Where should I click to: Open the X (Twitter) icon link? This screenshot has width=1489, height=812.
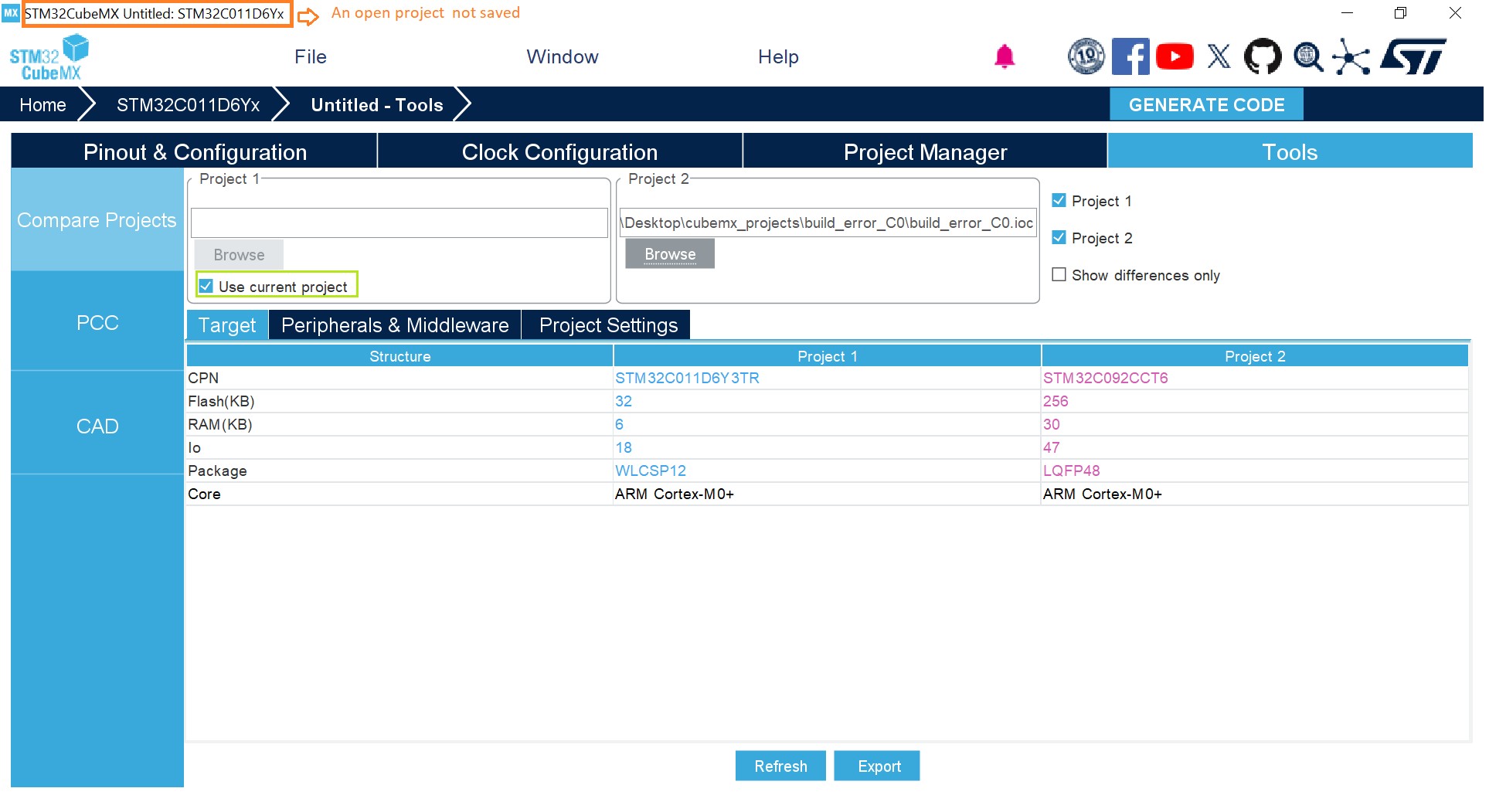coord(1219,56)
